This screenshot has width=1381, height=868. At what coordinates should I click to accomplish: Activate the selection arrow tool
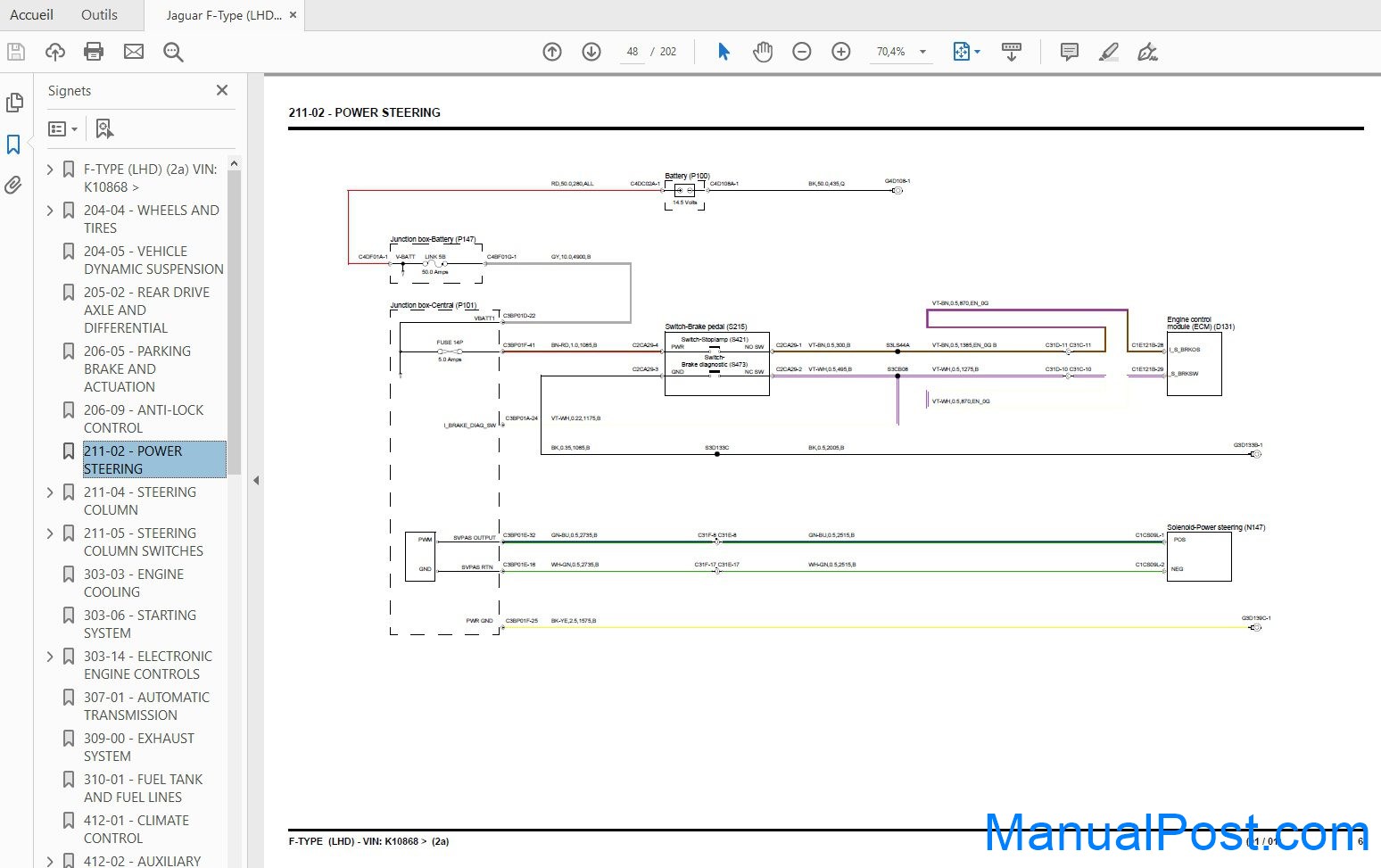tap(724, 52)
